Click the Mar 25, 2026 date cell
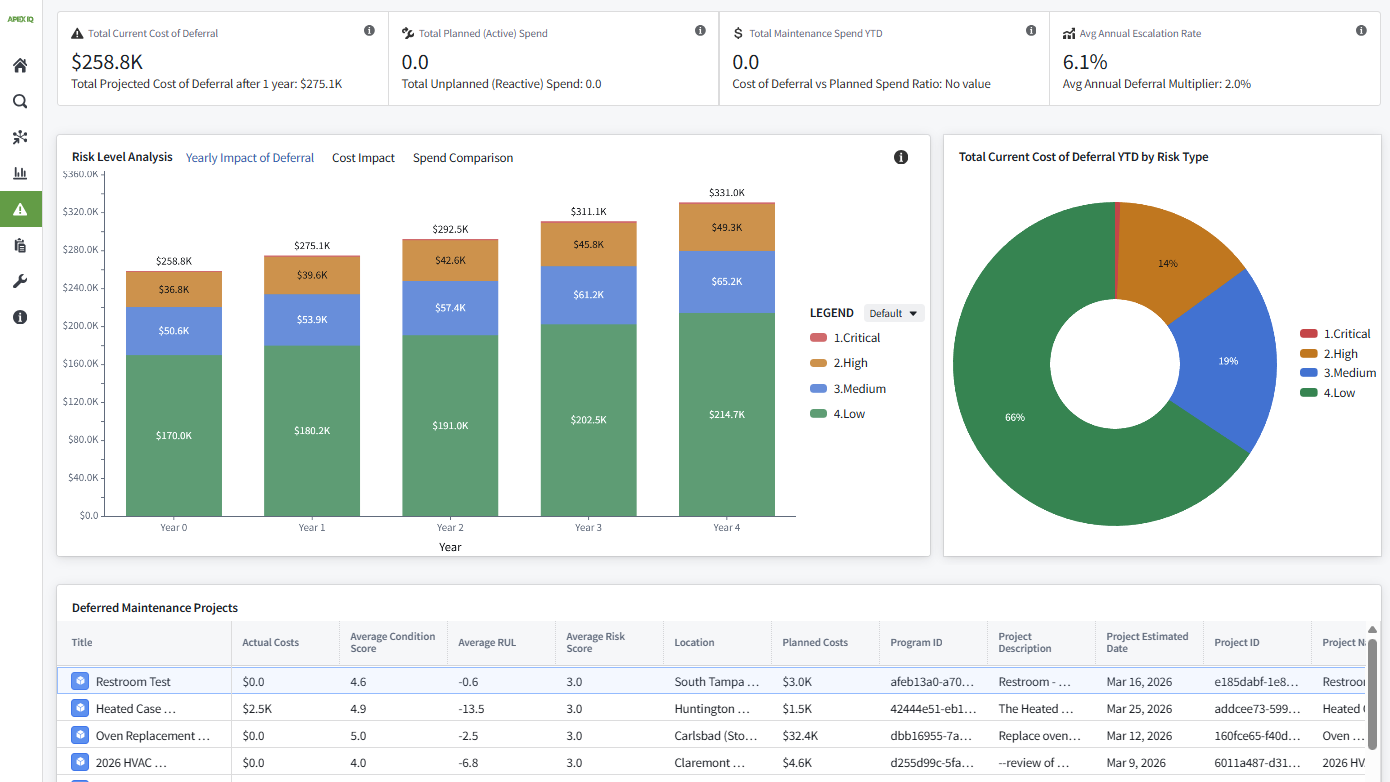This screenshot has height=782, width=1390. (x=1149, y=709)
